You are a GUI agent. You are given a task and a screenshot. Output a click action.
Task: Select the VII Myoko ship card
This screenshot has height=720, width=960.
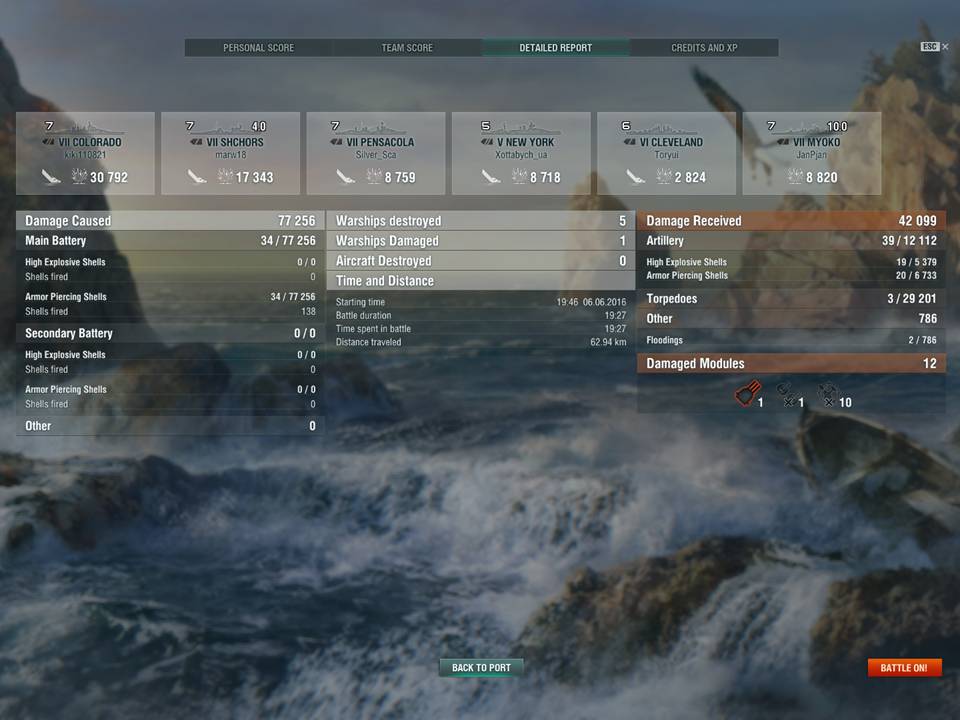click(x=812, y=153)
